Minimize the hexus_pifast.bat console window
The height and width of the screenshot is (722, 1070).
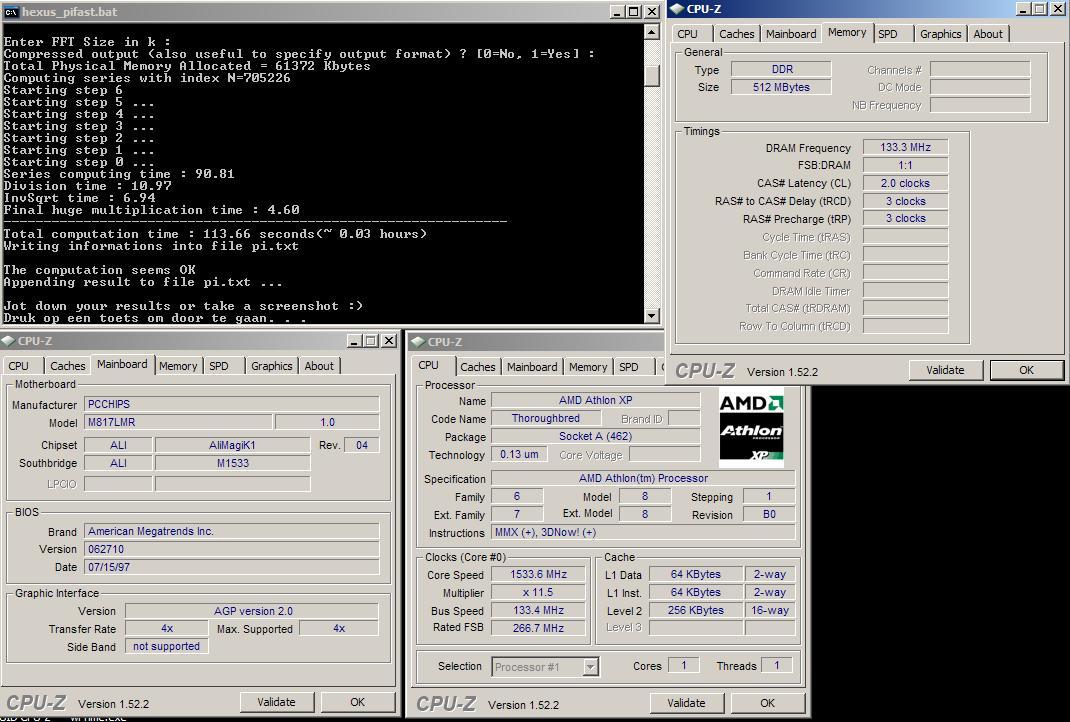pyautogui.click(x=617, y=12)
